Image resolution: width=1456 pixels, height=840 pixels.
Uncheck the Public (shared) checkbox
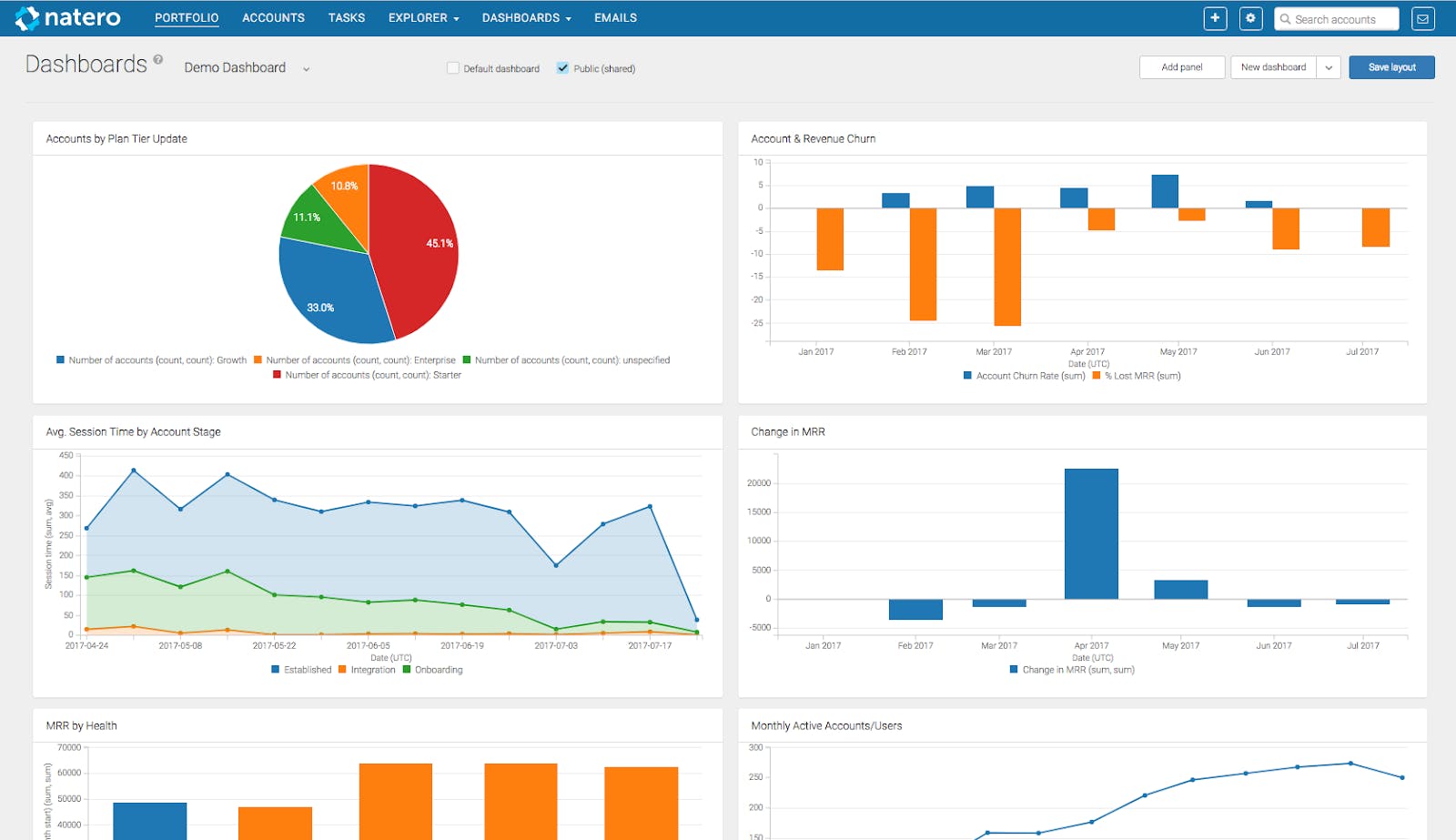pyautogui.click(x=562, y=68)
